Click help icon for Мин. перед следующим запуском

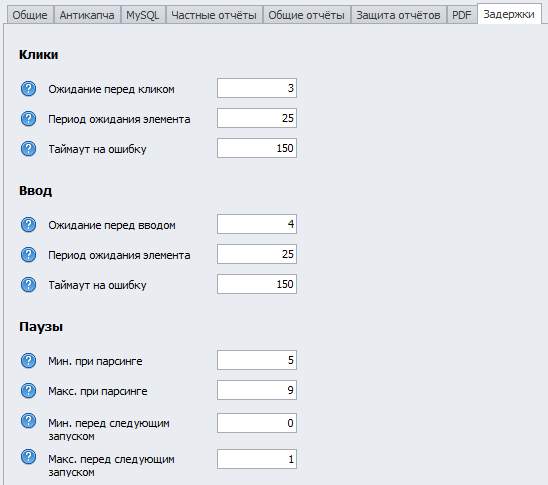click(28, 421)
